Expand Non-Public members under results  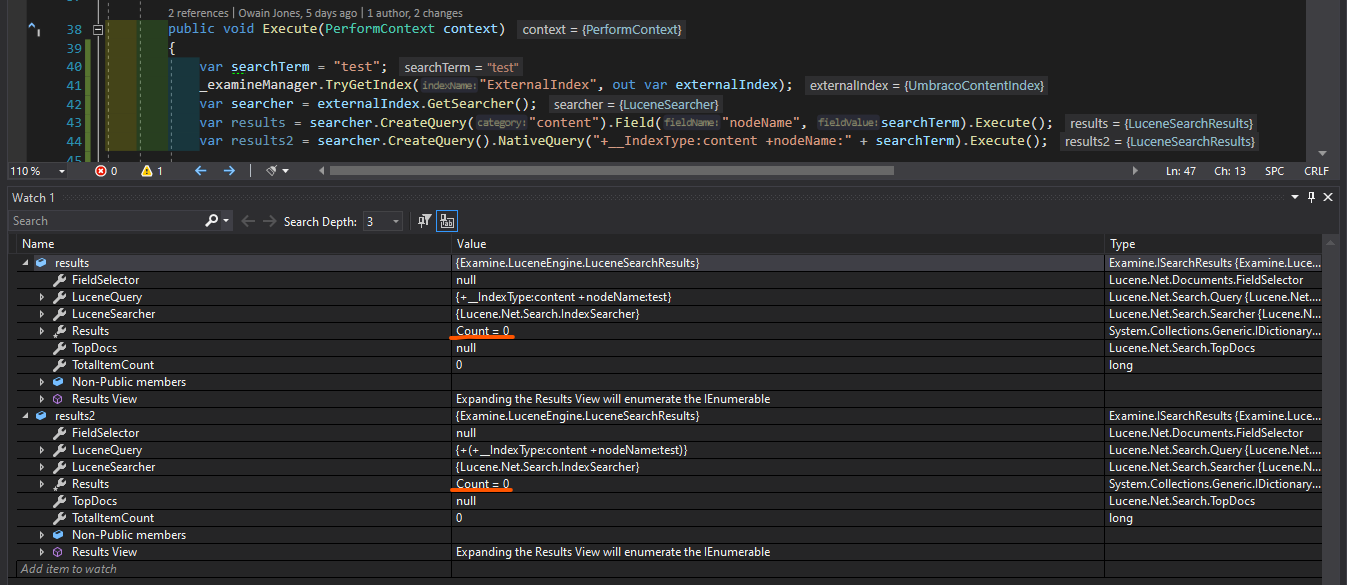click(42, 382)
